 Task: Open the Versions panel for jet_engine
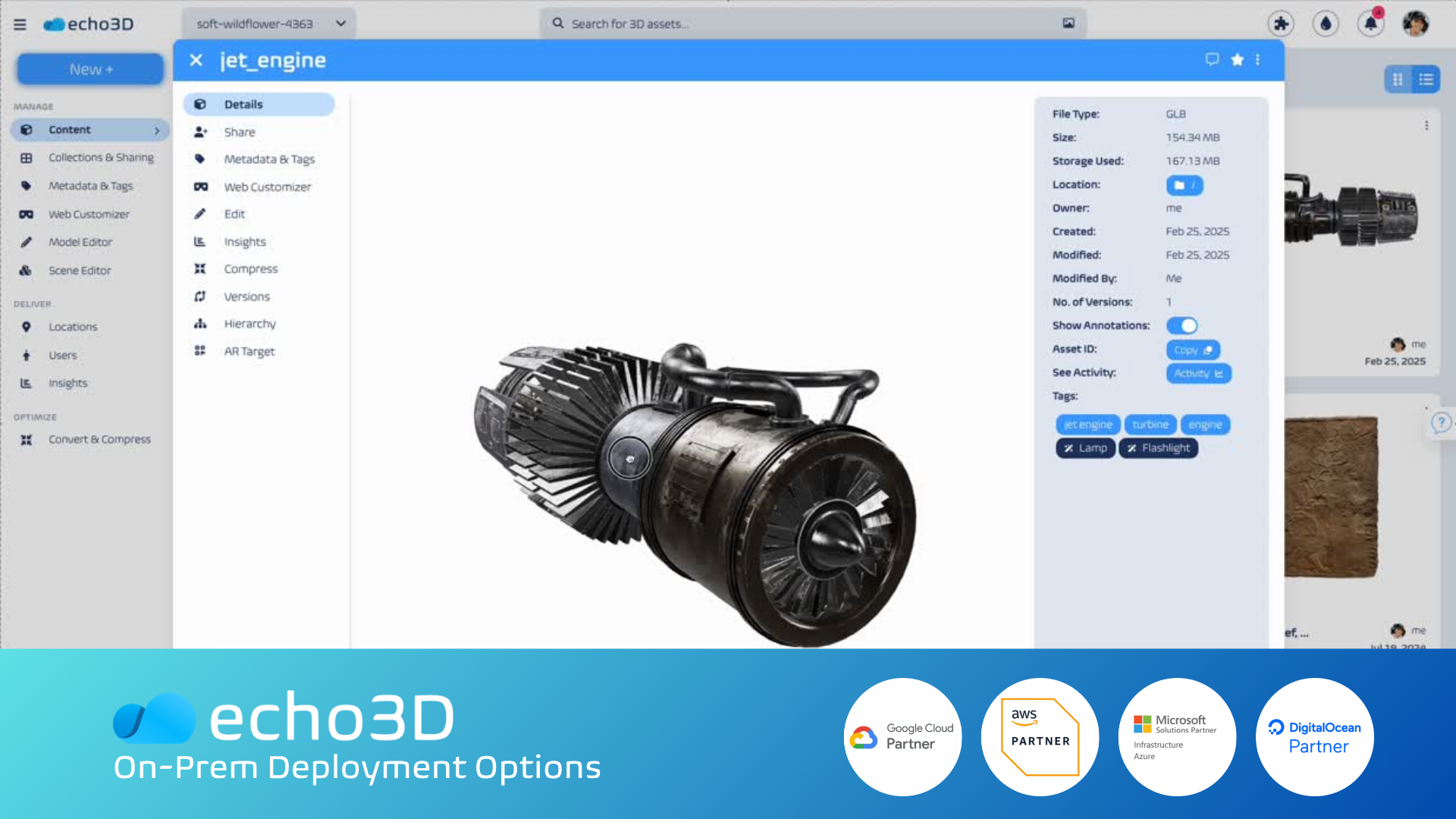(x=247, y=296)
